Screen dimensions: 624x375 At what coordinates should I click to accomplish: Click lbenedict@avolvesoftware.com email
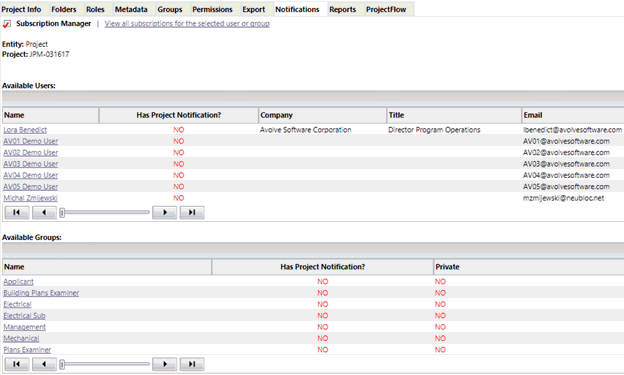click(x=572, y=130)
